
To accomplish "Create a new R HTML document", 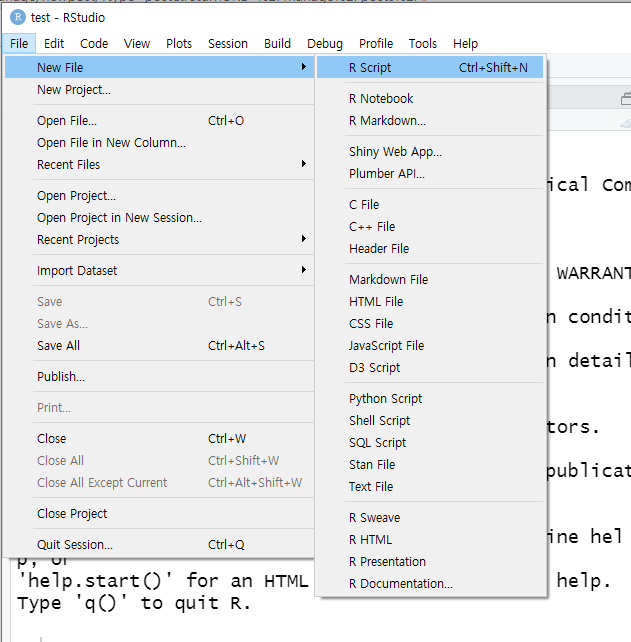I will click(x=430, y=540).
